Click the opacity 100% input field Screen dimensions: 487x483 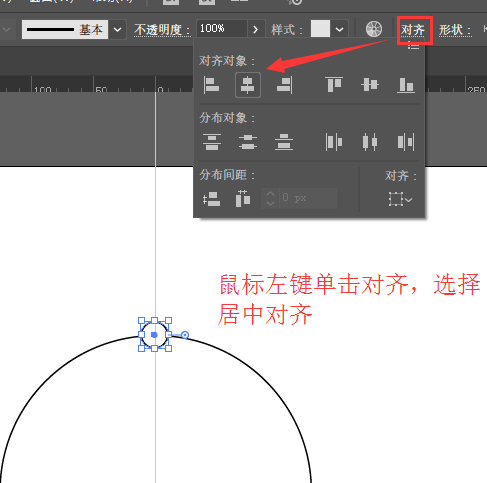point(222,29)
